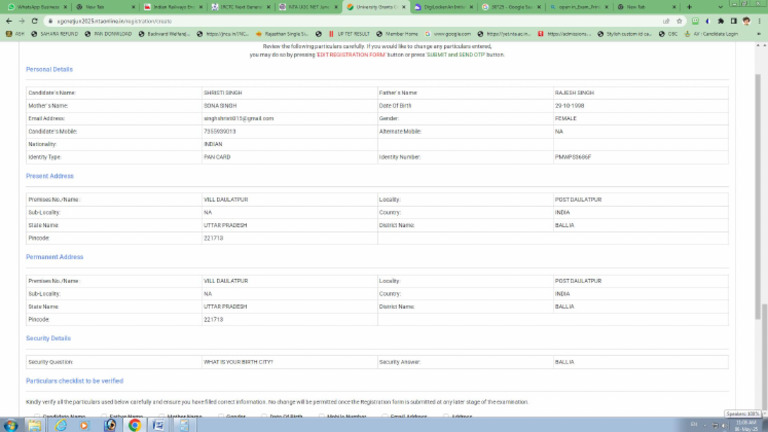Tick the Father Name checkbox
The width and height of the screenshot is (768, 432).
coord(104,416)
